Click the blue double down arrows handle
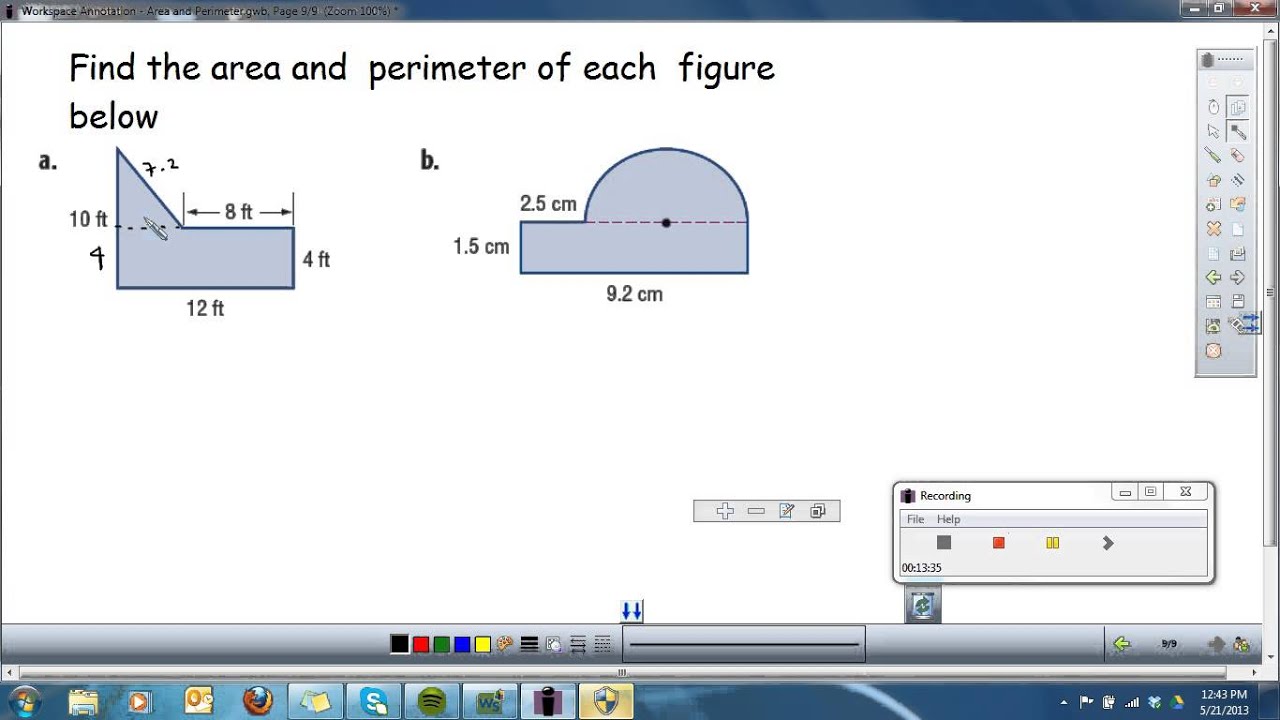 631,610
